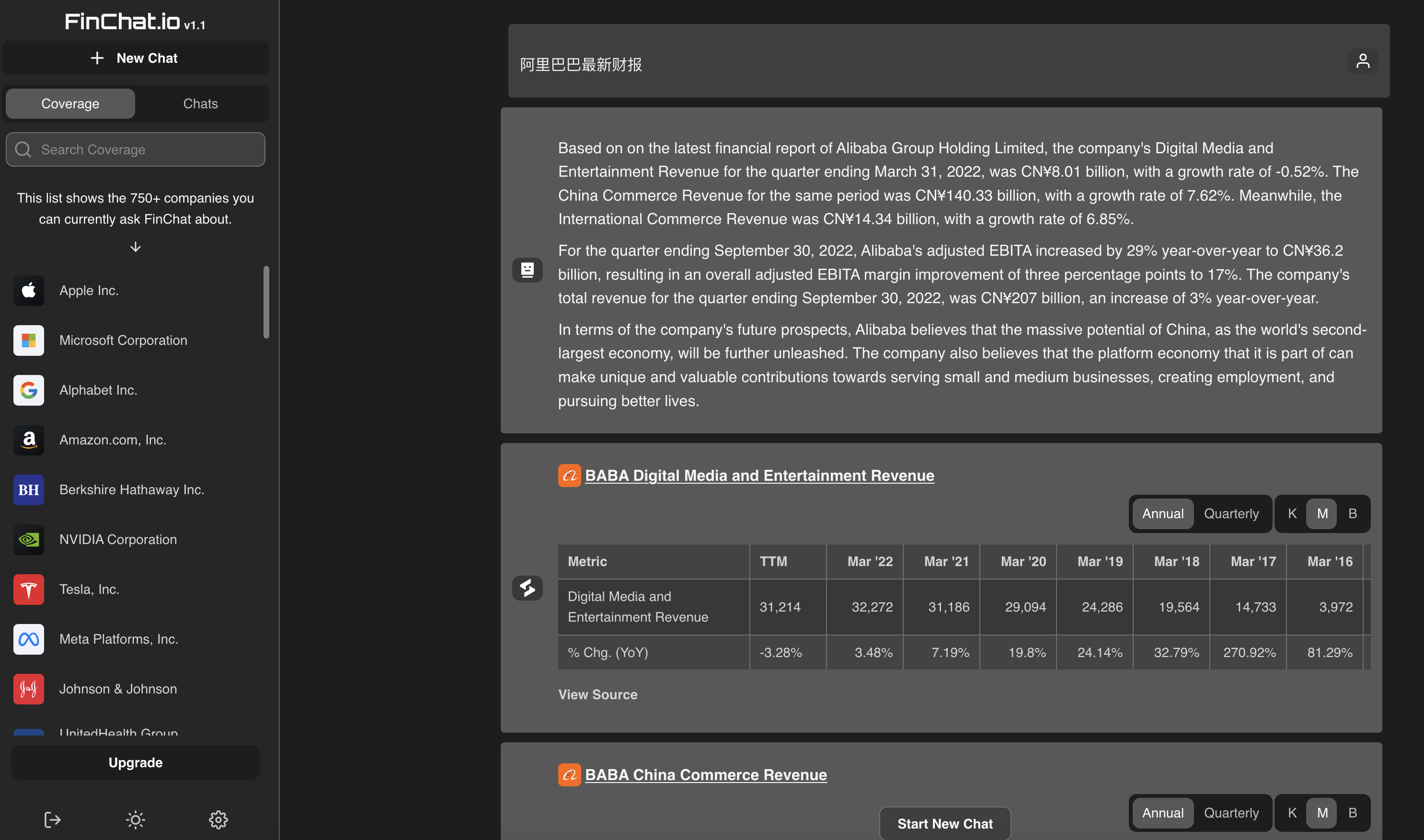The width and height of the screenshot is (1424, 840).
Task: Select Annual for Digital Media Revenue table
Action: 1163,514
